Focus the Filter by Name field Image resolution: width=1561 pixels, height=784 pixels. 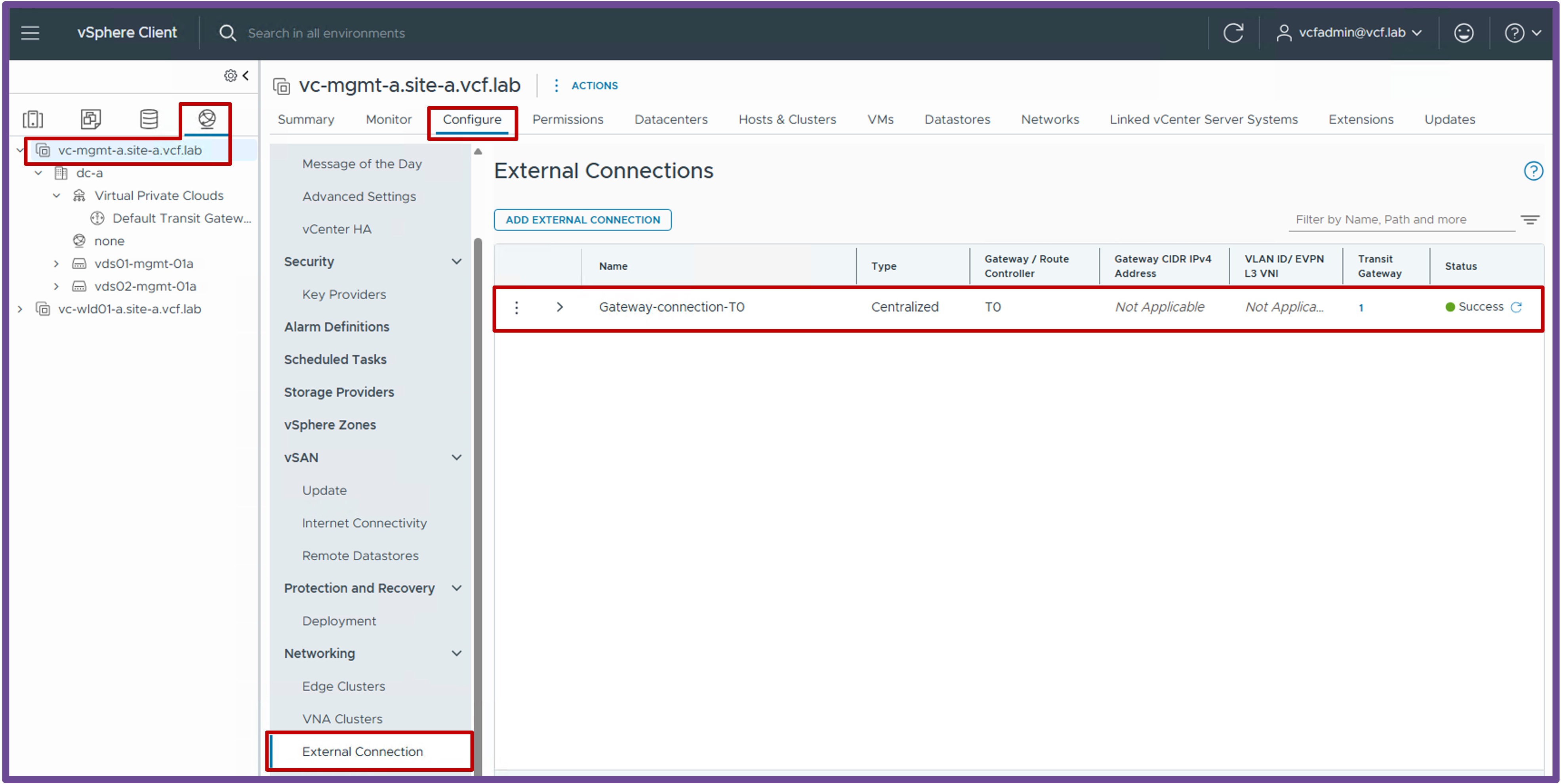(1401, 220)
